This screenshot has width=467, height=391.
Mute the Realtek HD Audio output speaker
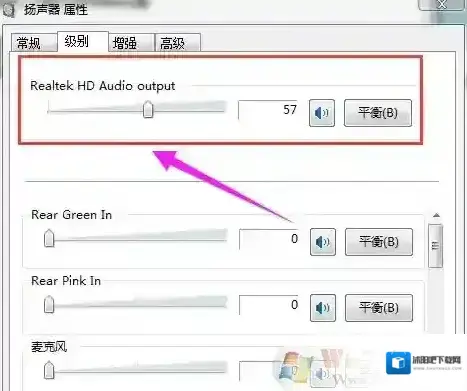pyautogui.click(x=322, y=113)
